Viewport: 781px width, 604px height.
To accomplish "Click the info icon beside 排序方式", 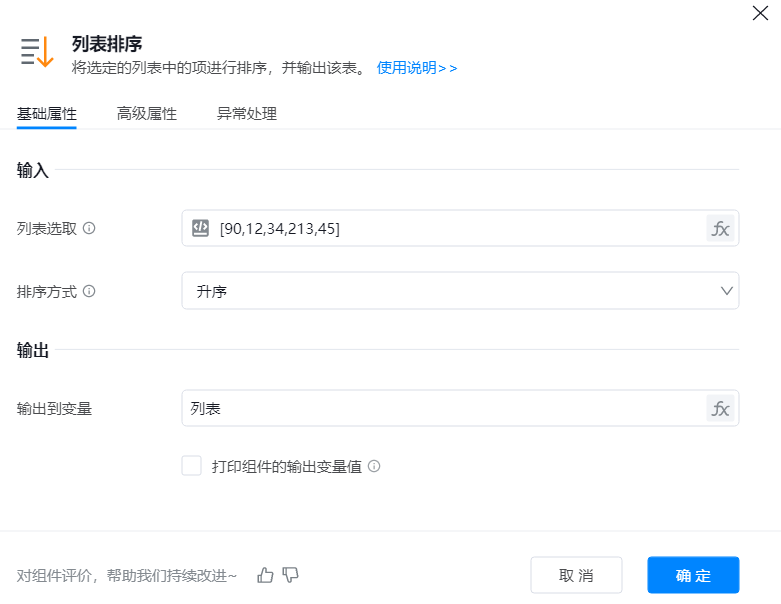I will pos(89,292).
